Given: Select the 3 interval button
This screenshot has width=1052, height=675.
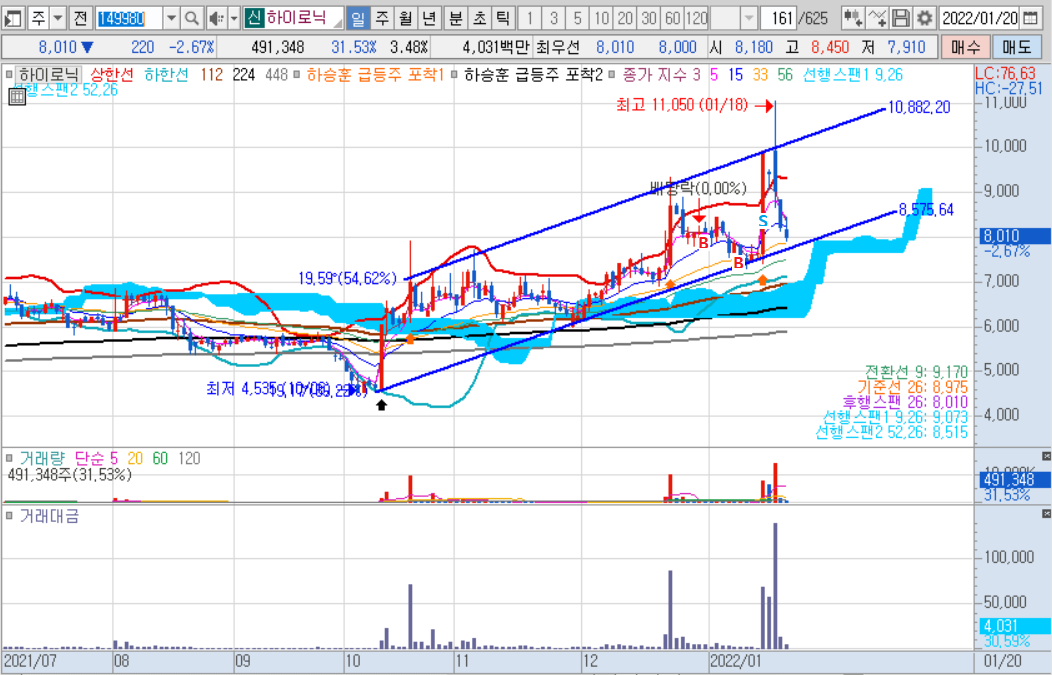Looking at the screenshot, I should (x=554, y=18).
